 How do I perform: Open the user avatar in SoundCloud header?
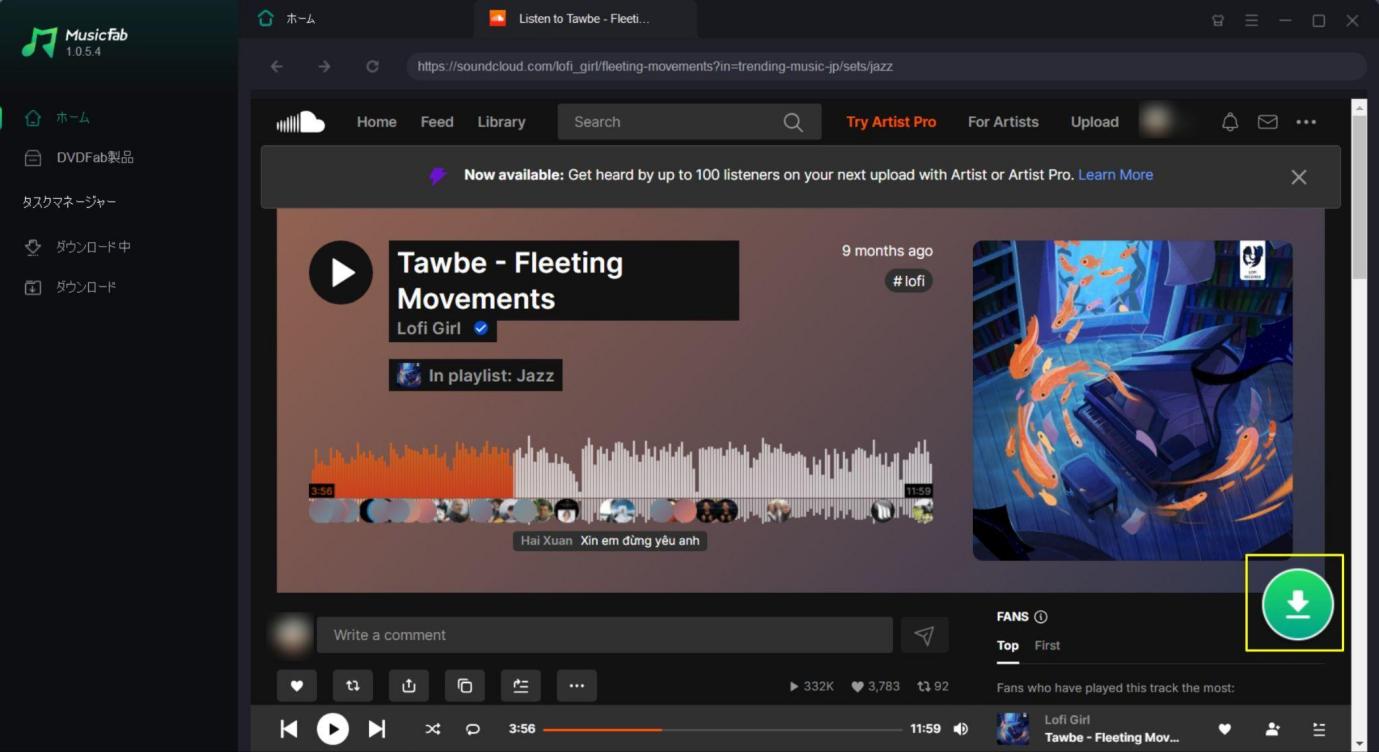[x=1156, y=122]
